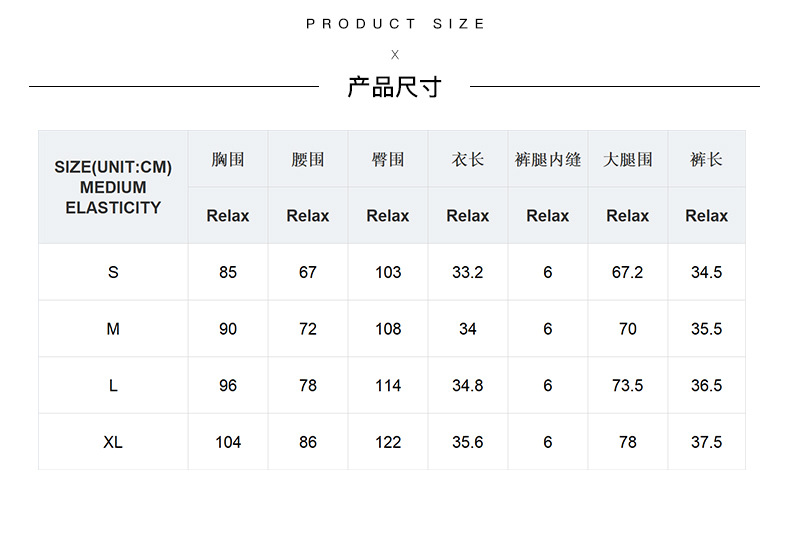Click the 大腿围 column header

point(628,159)
